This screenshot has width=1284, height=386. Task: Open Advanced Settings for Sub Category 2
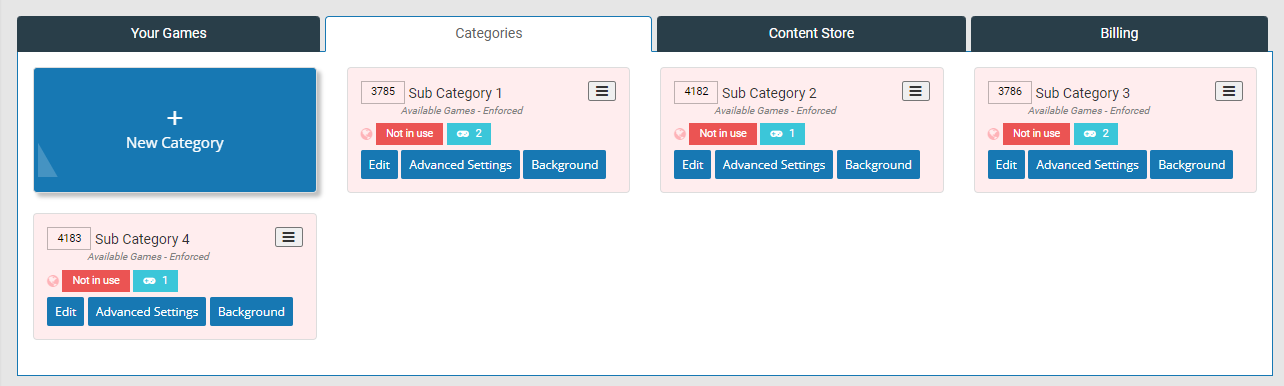[x=774, y=165]
